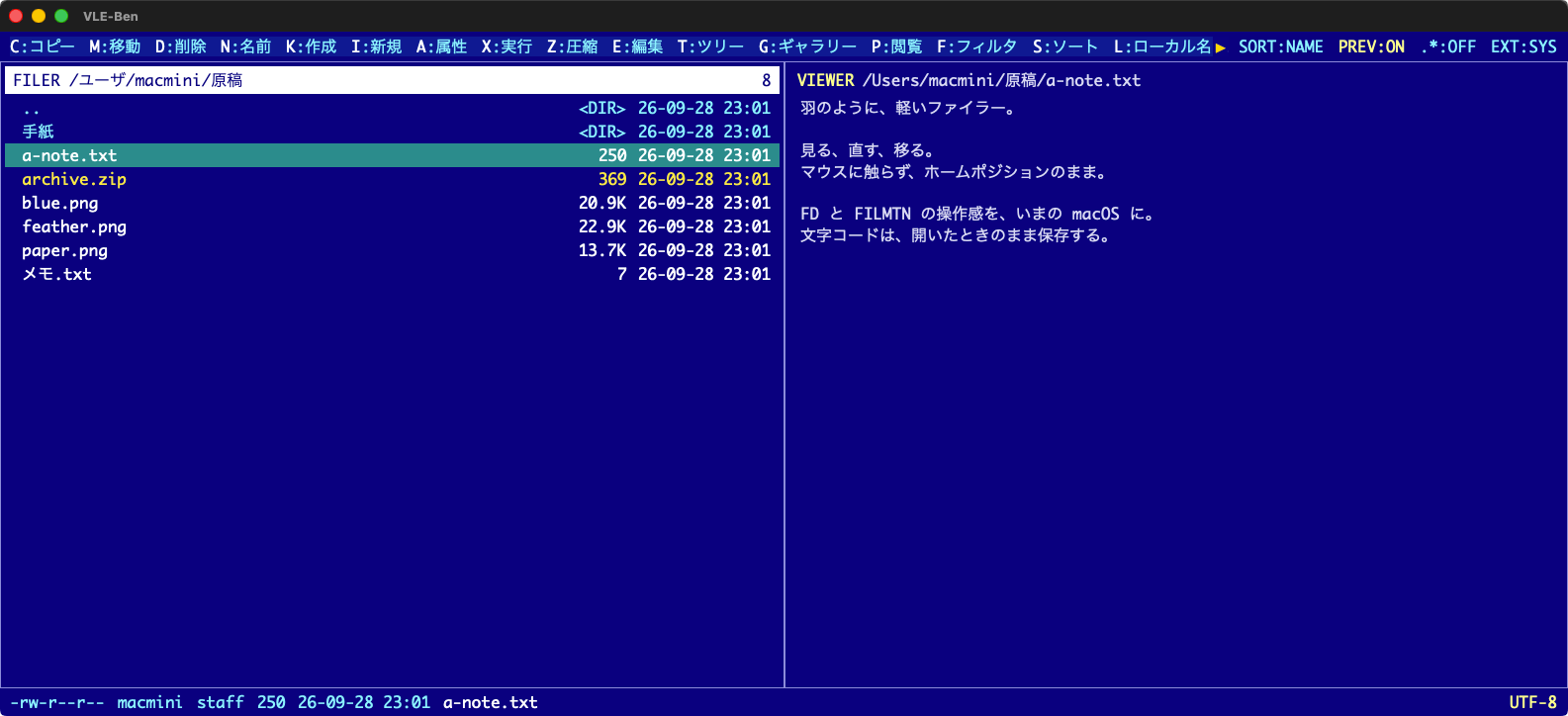Change the SORT:NAME sort indicator
The height and width of the screenshot is (716, 1568).
point(1281,46)
